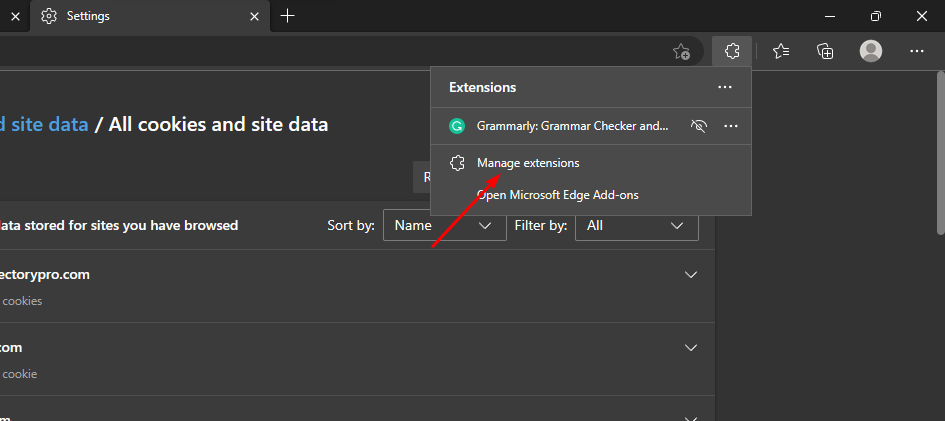Screen dimensions: 945x421
Task: Click the site data breadcrumb link
Action: (x=45, y=124)
